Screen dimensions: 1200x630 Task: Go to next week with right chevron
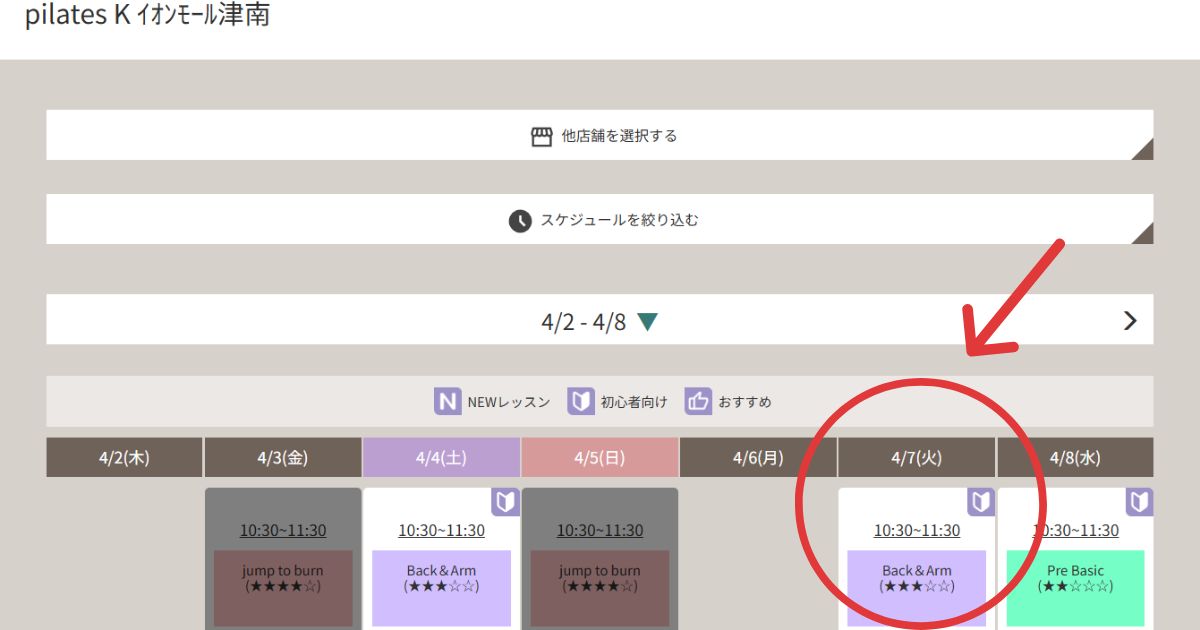click(1130, 321)
